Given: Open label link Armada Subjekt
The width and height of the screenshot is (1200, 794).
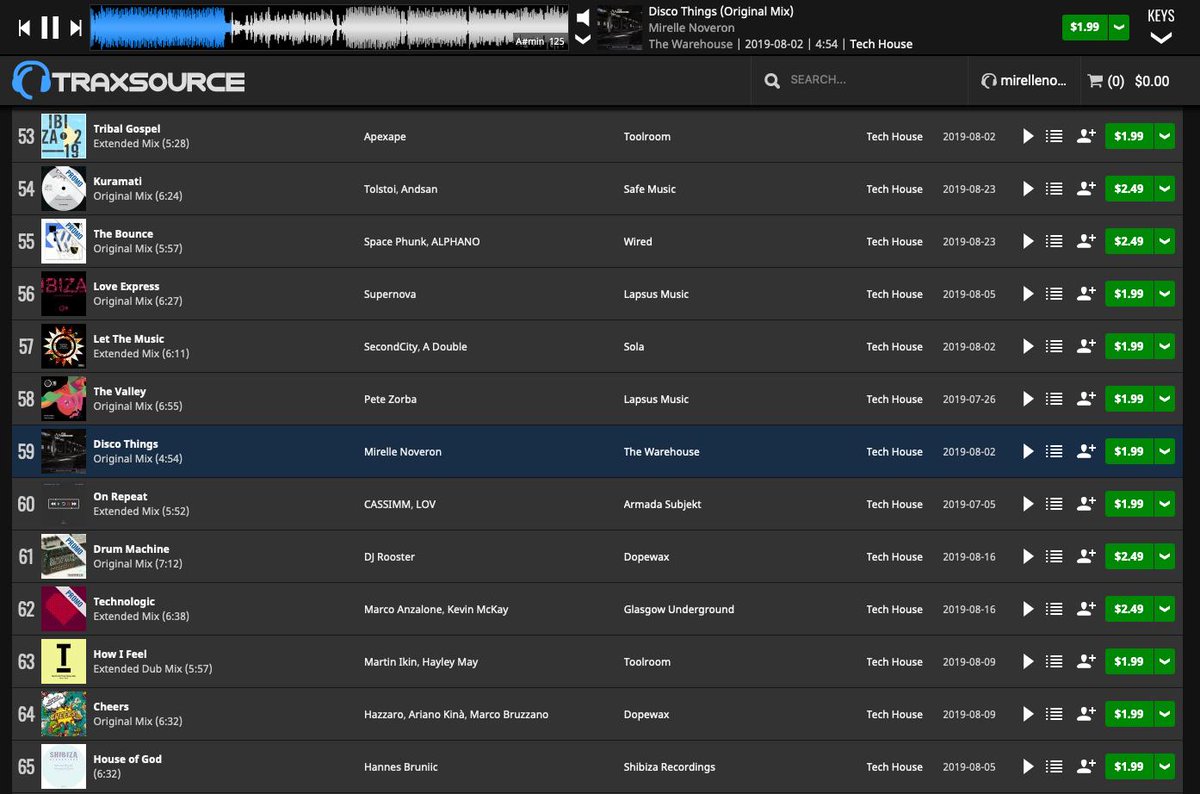Looking at the screenshot, I should point(662,504).
